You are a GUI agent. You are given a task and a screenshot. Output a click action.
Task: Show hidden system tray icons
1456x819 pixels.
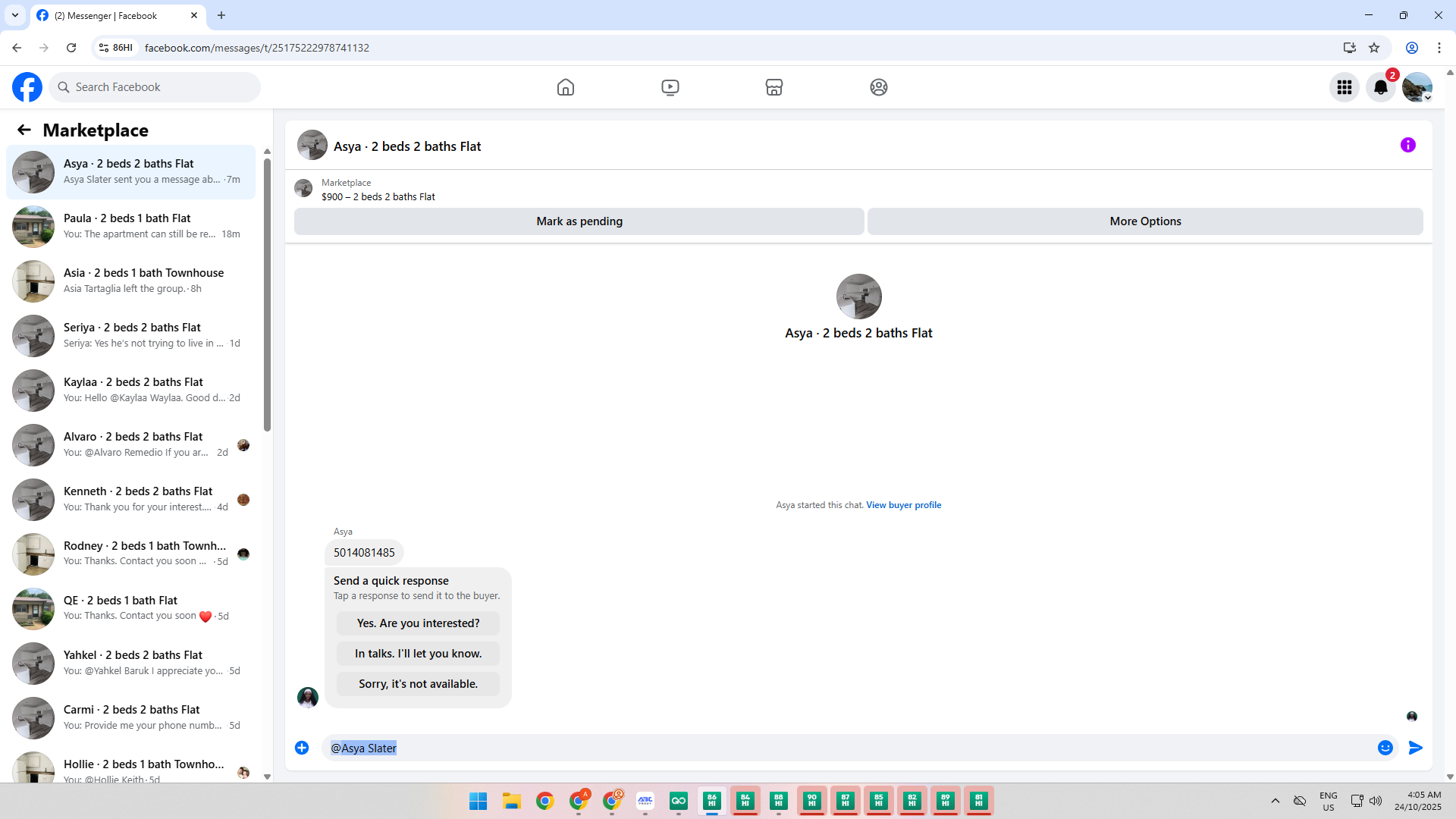[1276, 801]
